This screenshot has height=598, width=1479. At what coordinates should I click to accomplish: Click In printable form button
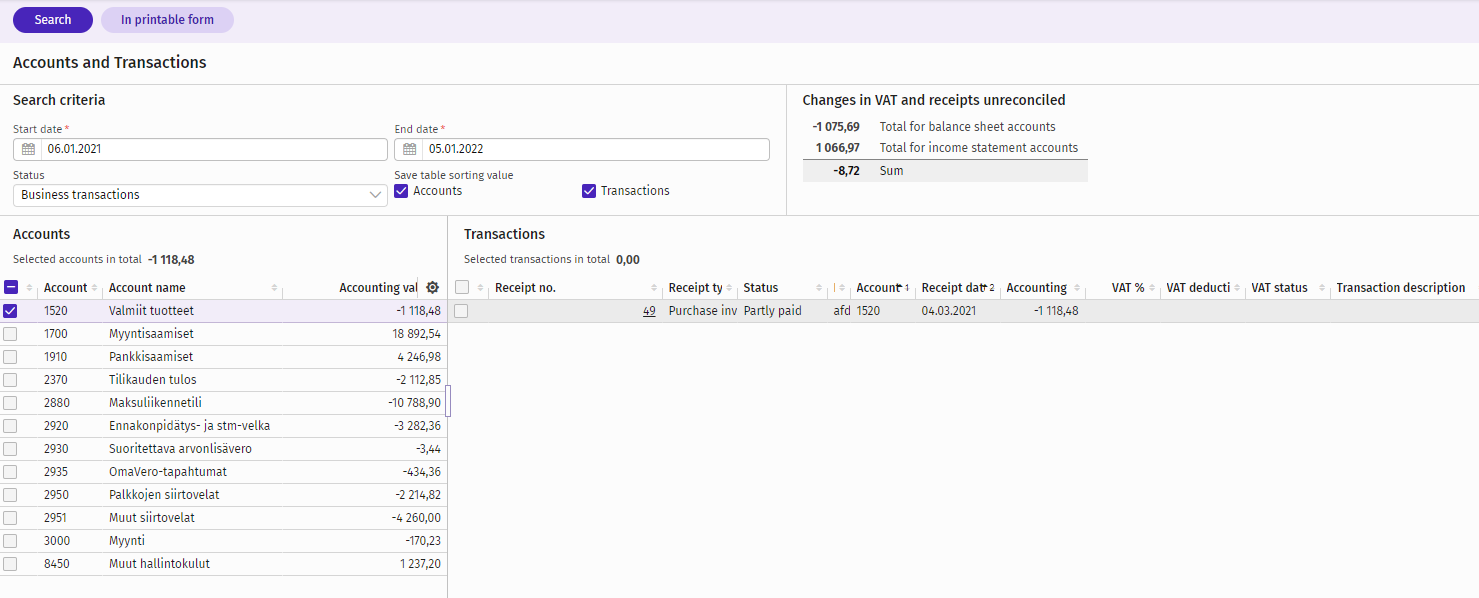point(167,20)
